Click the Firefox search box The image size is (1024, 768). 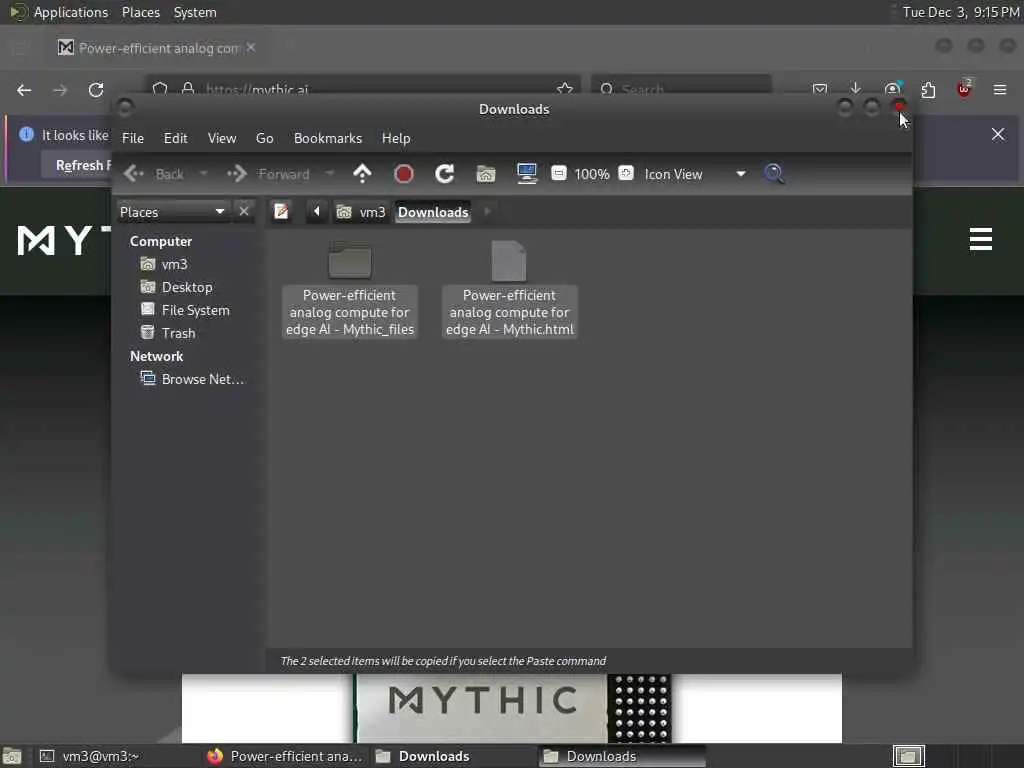tap(682, 89)
